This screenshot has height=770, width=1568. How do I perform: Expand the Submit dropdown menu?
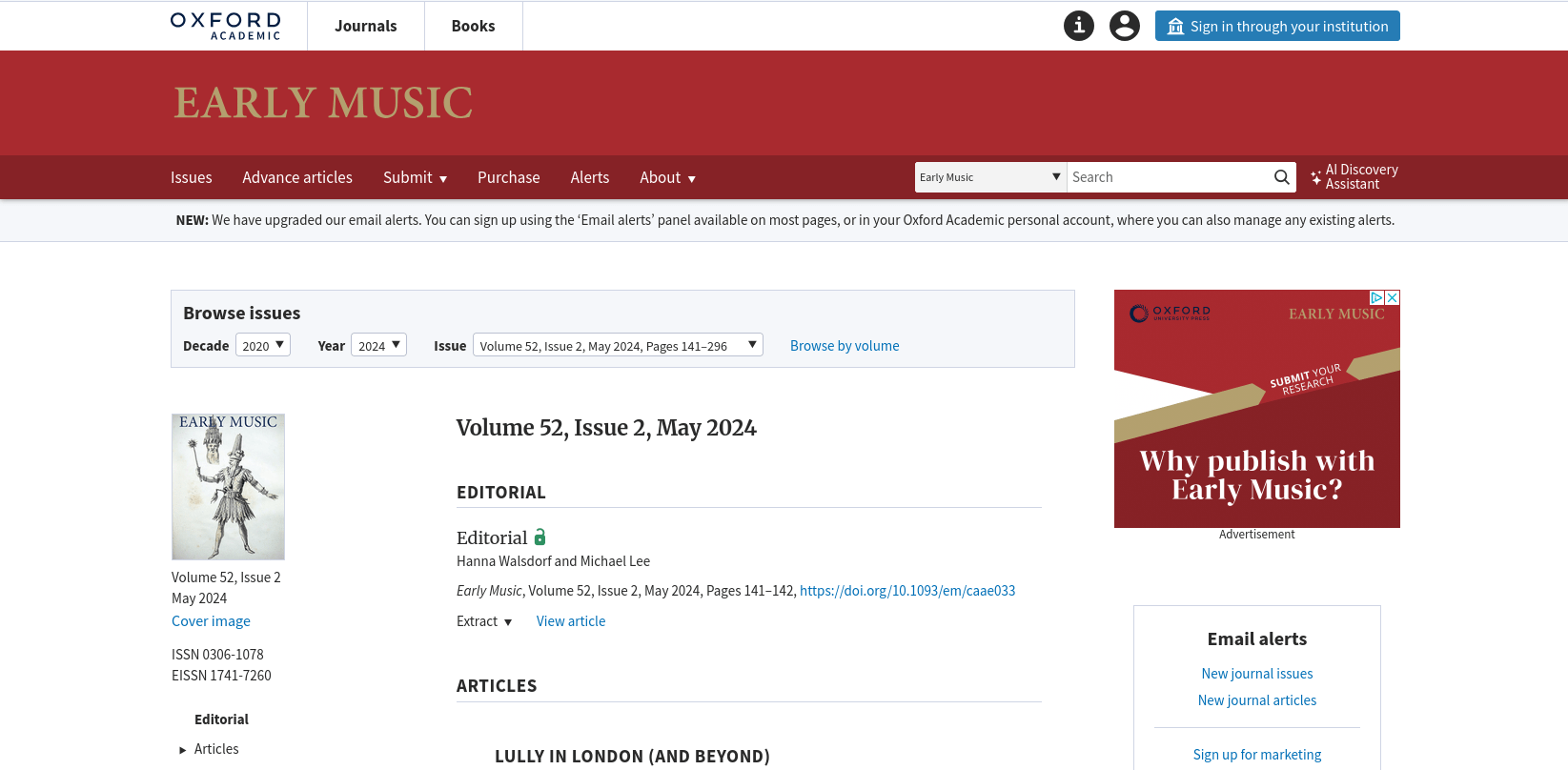415,177
